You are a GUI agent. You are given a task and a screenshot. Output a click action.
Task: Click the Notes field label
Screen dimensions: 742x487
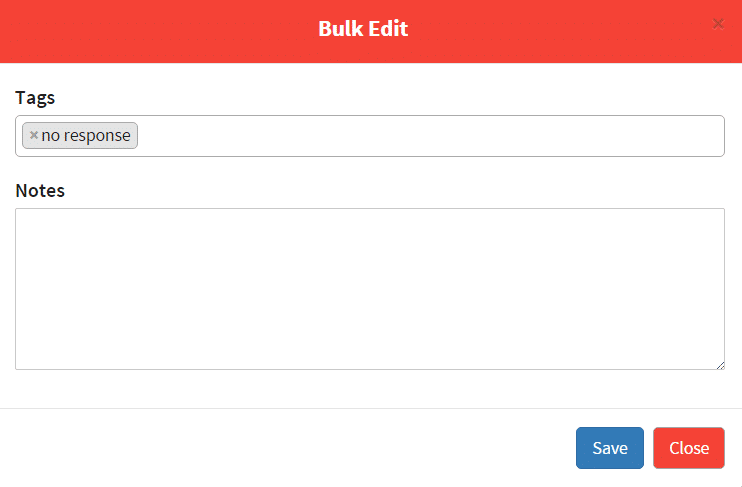coord(40,190)
